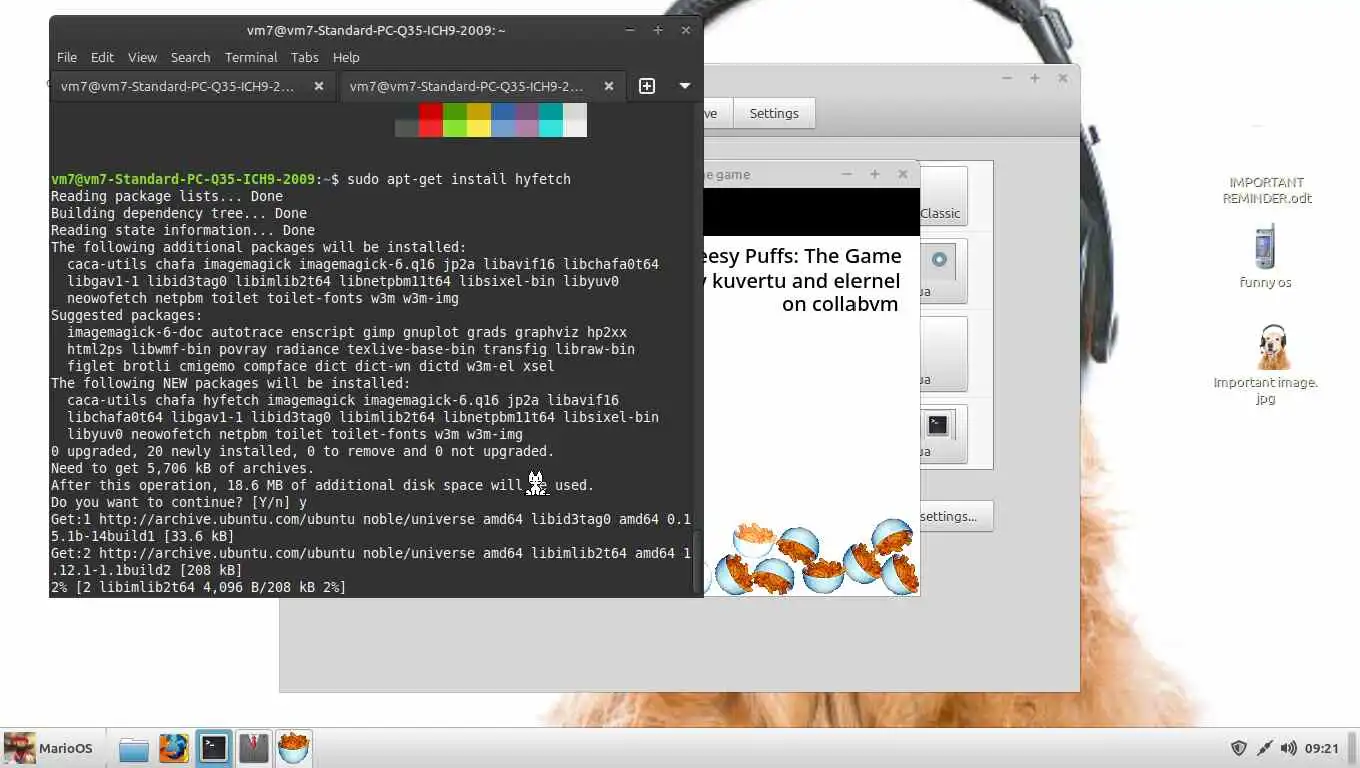Image resolution: width=1360 pixels, height=768 pixels.
Task: Open the Search menu in the terminal
Action: pyautogui.click(x=190, y=57)
